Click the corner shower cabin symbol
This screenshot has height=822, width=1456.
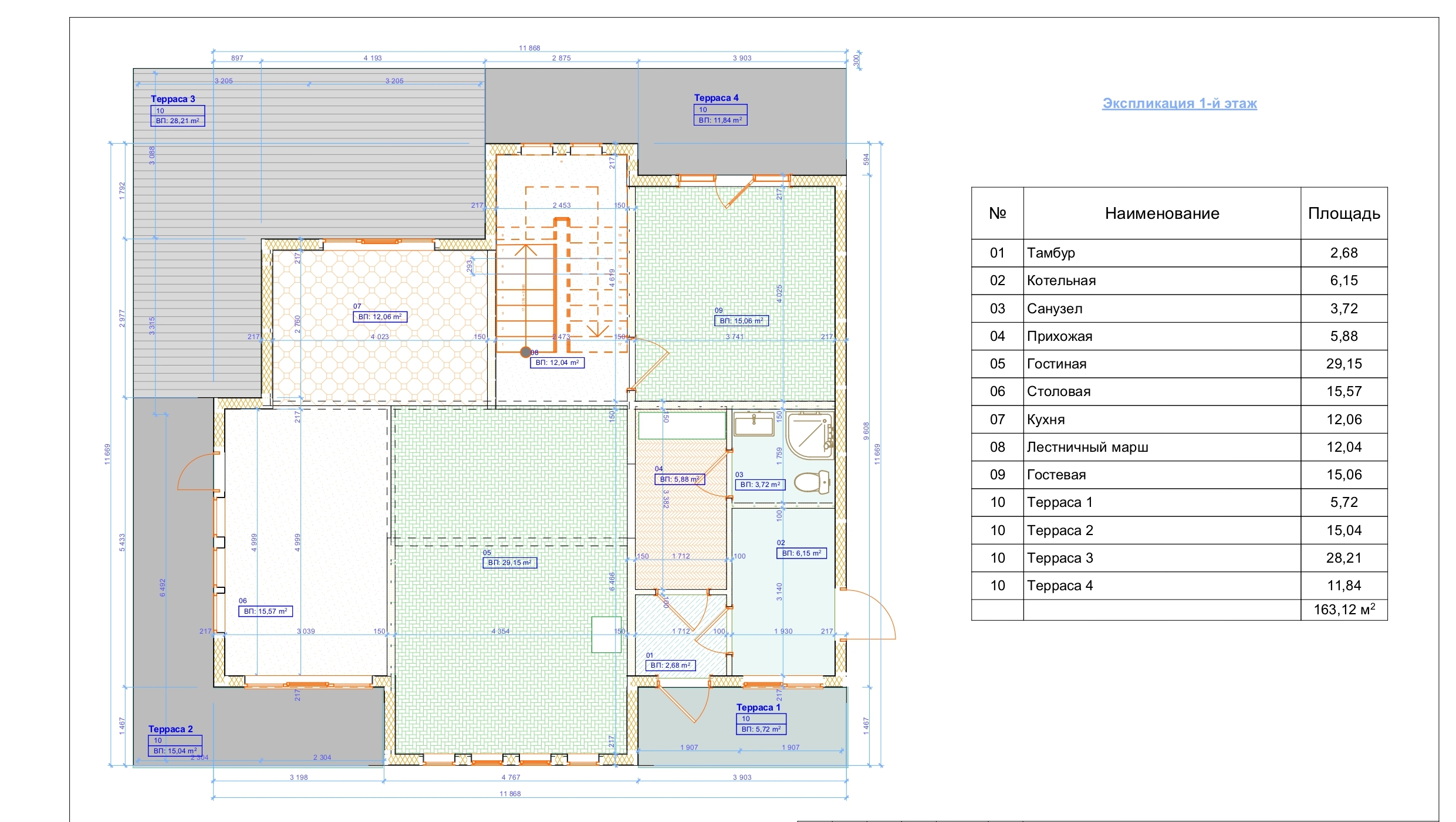click(x=809, y=435)
